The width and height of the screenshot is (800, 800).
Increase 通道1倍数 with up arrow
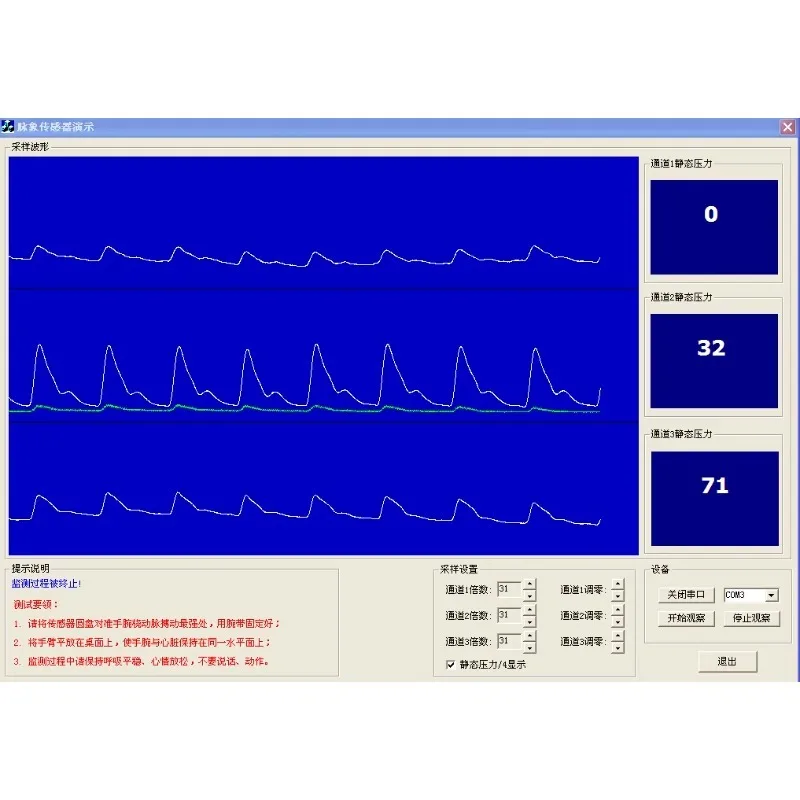pyautogui.click(x=529, y=584)
